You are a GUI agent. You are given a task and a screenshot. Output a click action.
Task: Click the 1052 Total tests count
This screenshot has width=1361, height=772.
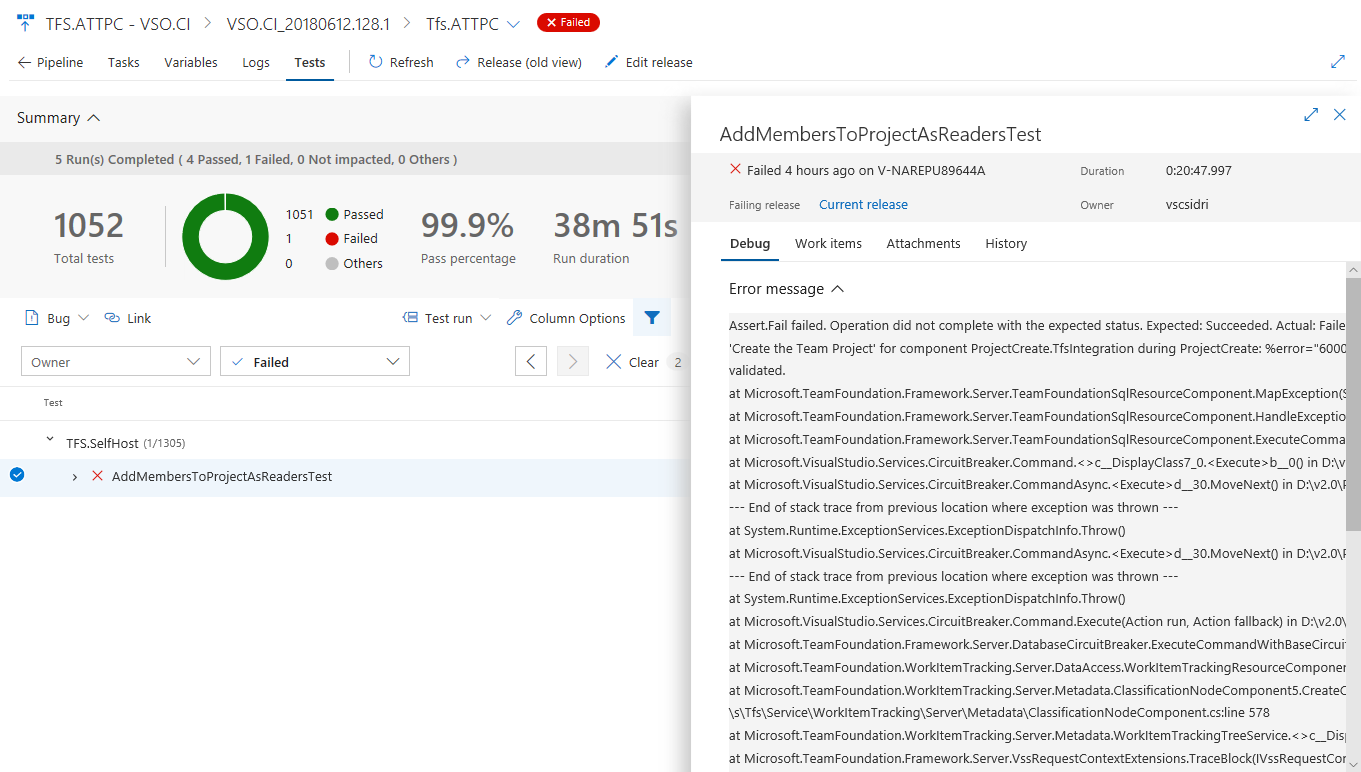click(88, 225)
